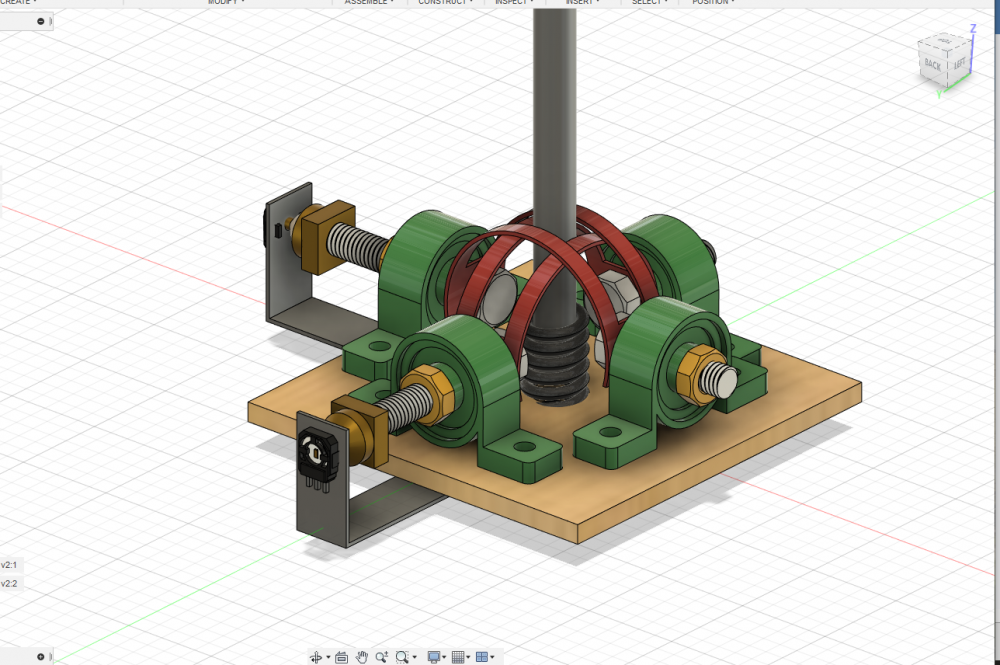Viewport: 1000px width, 665px height.
Task: Click the Orbit tool icon
Action: coord(316,657)
